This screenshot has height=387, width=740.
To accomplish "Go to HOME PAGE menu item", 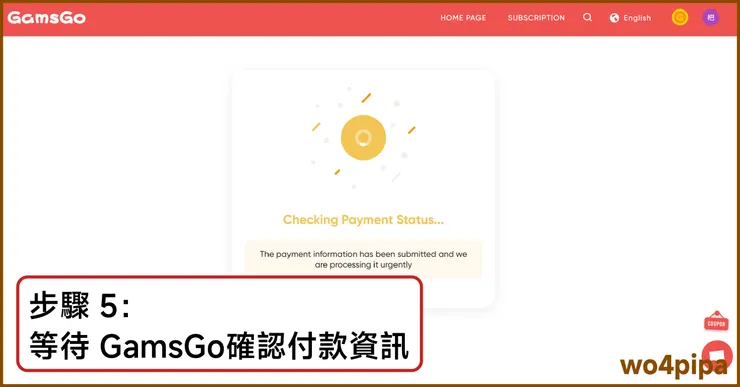I will (x=463, y=18).
